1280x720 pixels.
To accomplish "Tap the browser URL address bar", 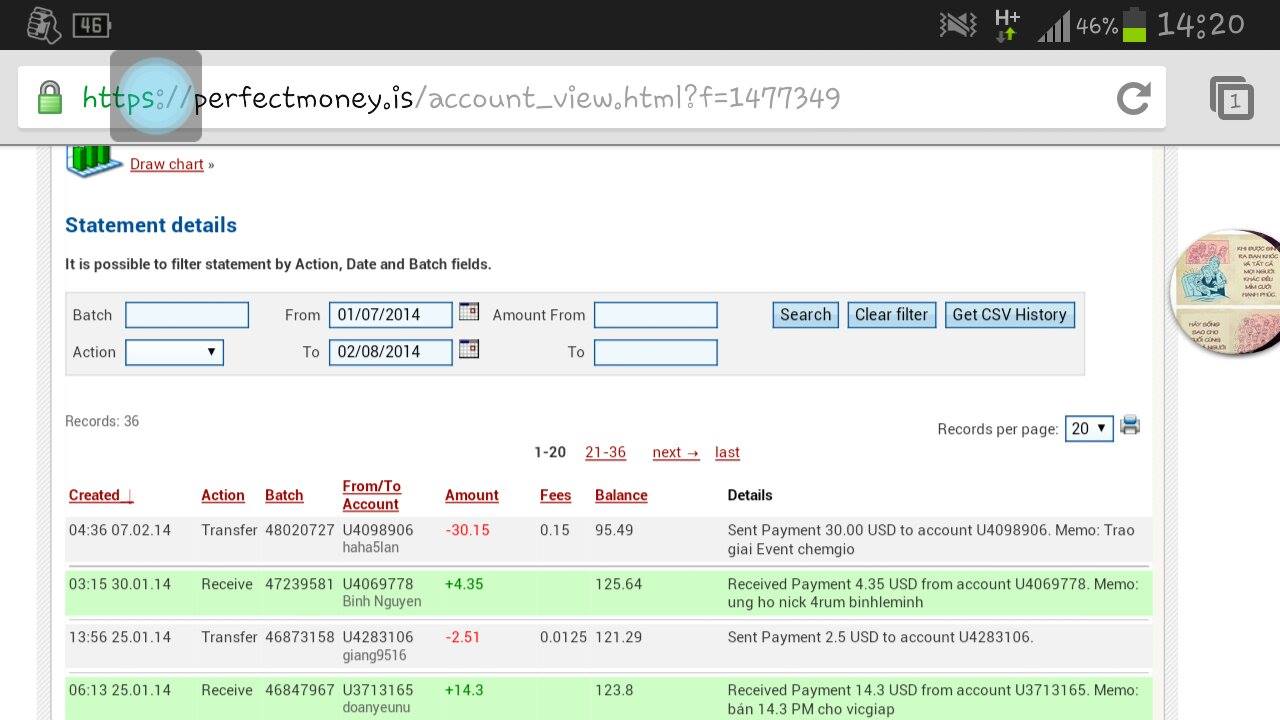I will [x=591, y=98].
